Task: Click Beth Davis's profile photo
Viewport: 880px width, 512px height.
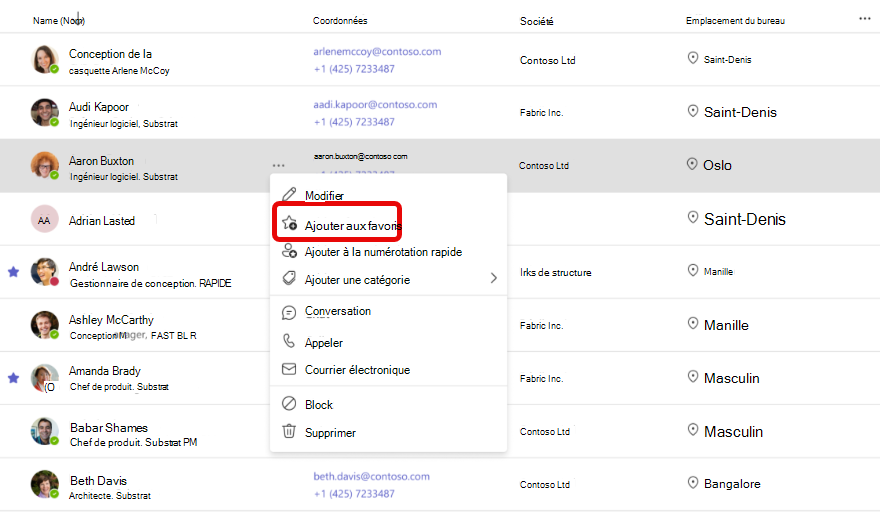Action: (44, 484)
